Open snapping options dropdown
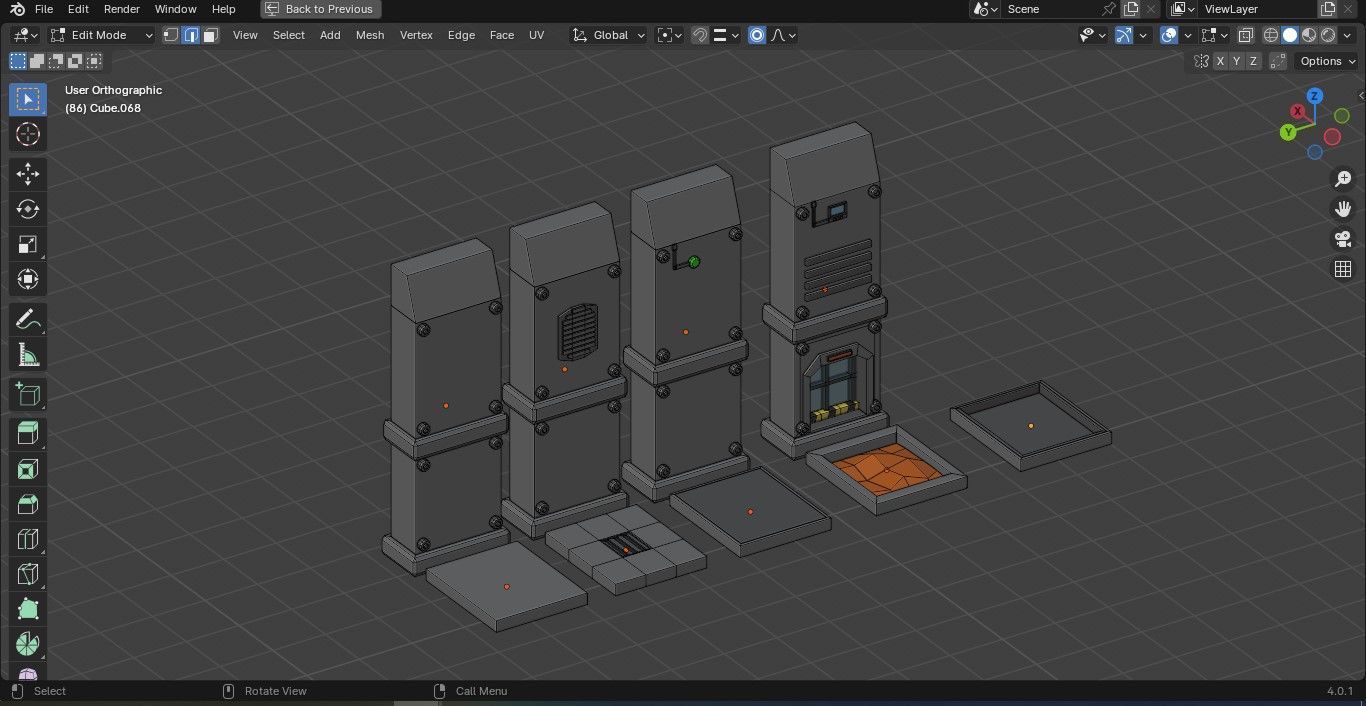The width and height of the screenshot is (1366, 706). [x=726, y=35]
